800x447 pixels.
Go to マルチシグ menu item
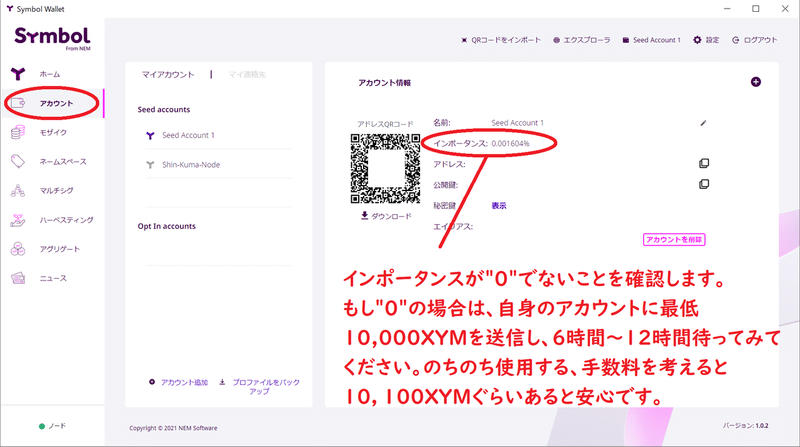coord(57,191)
